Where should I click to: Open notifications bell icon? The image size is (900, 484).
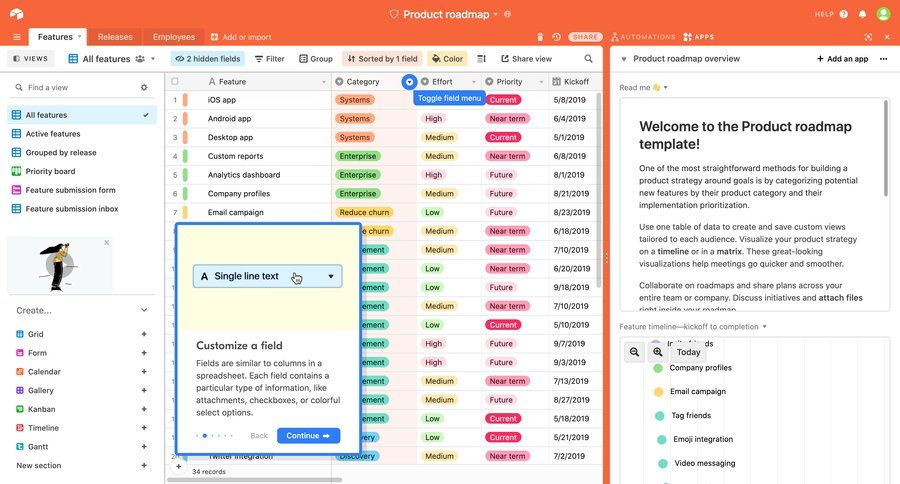(862, 14)
